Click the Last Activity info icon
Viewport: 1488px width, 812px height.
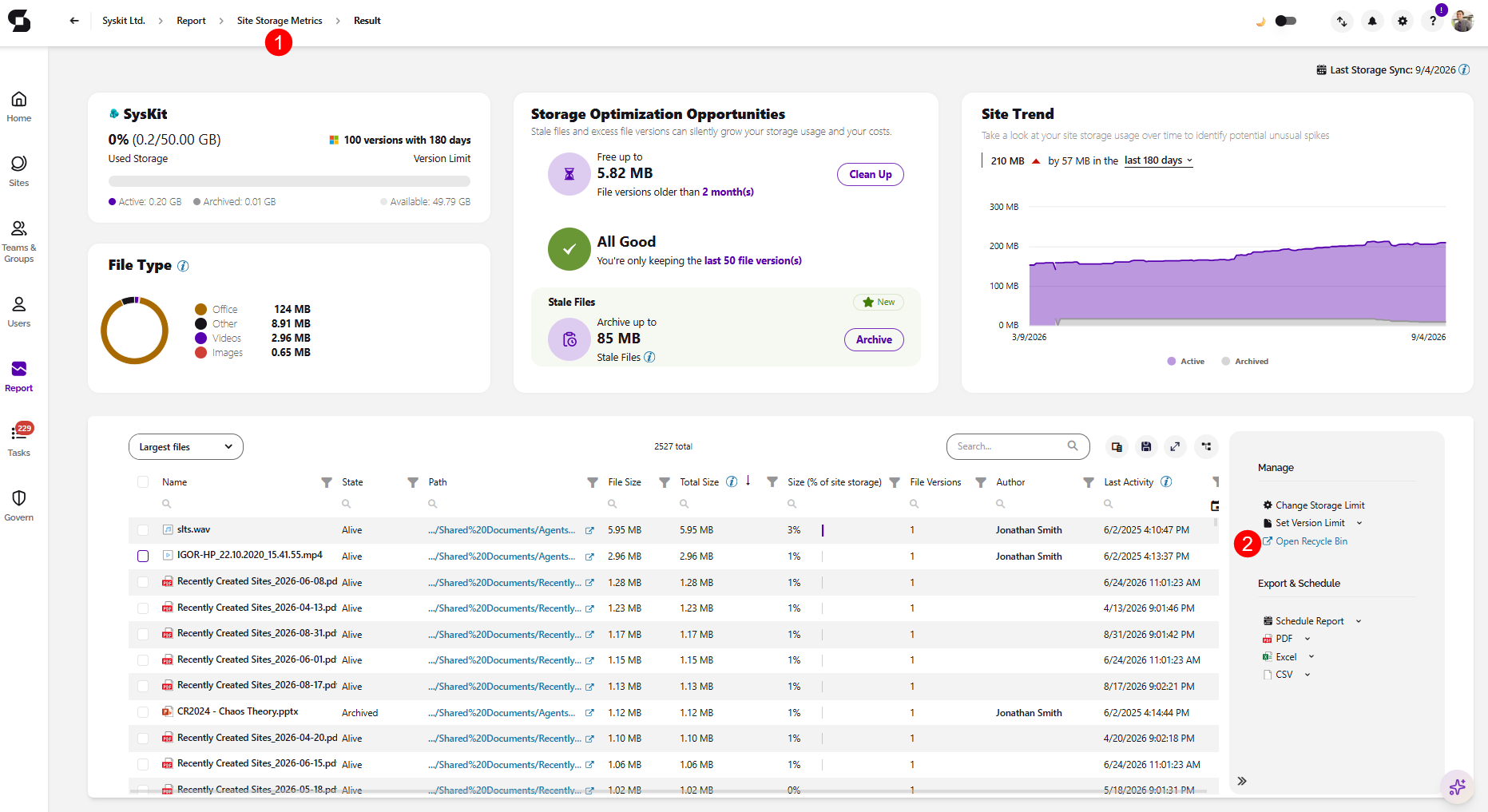click(x=1166, y=481)
